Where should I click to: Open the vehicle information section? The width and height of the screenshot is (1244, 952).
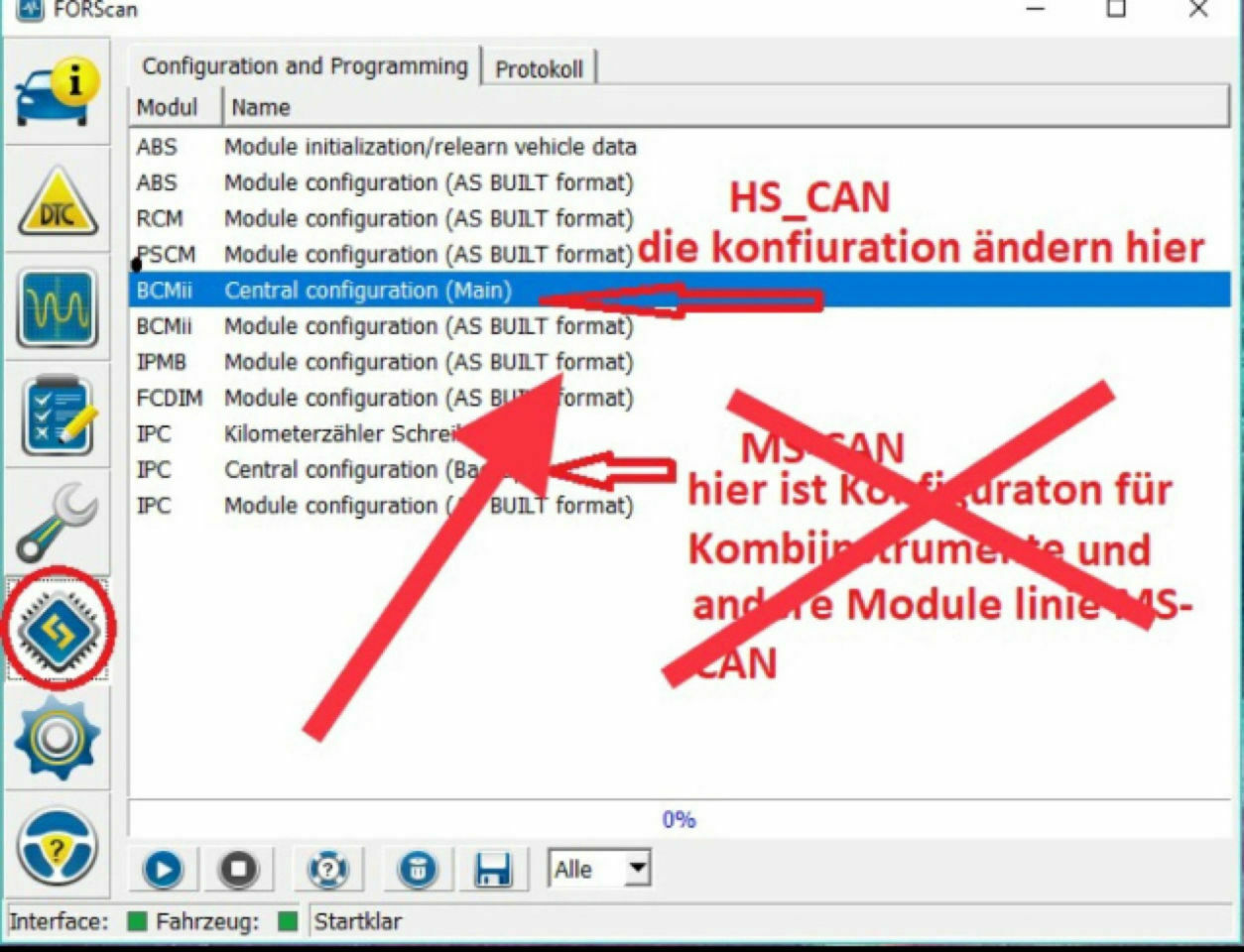(57, 92)
